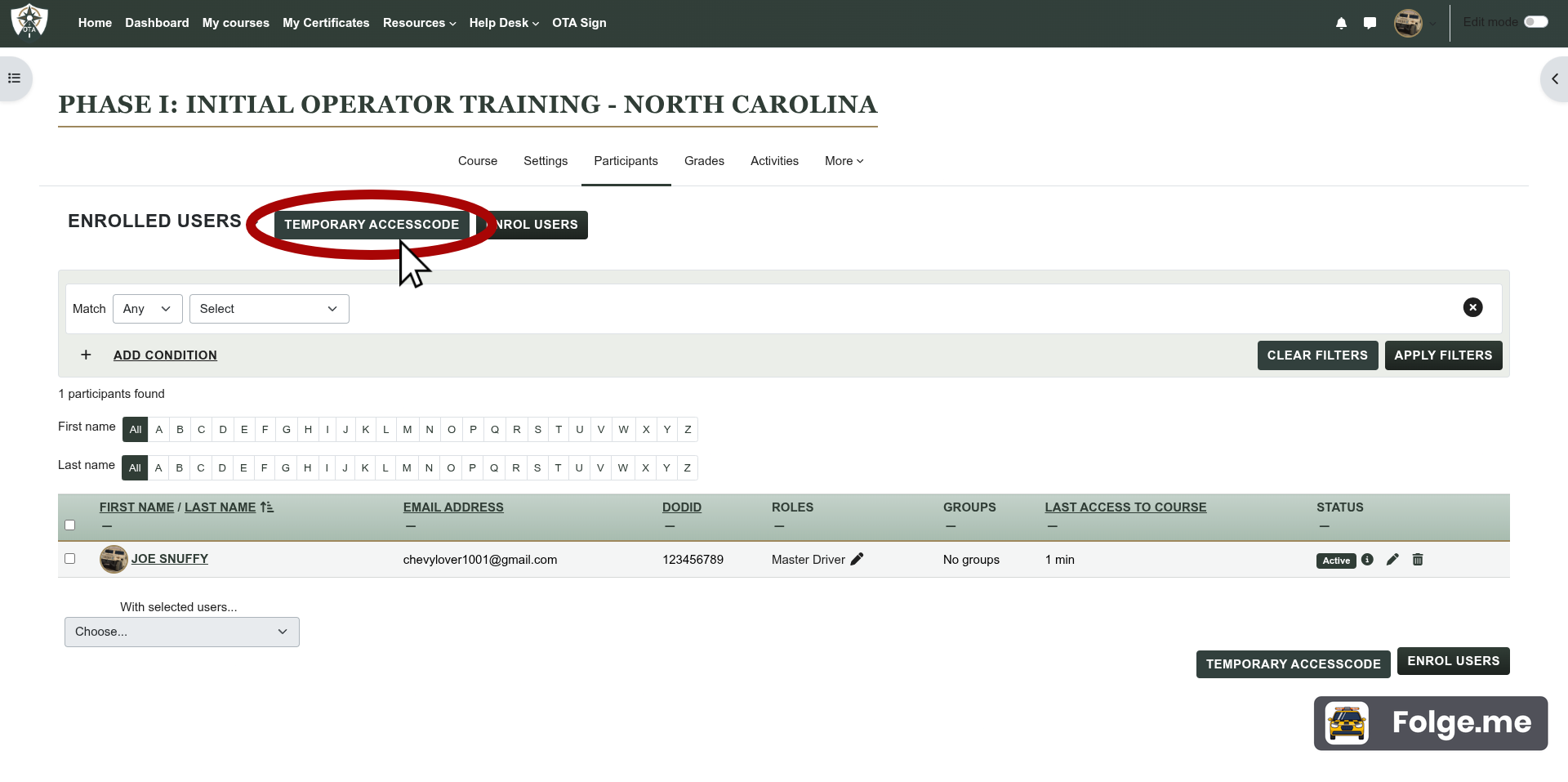The image size is (1568, 782).
Task: Delete Joe Snuffy's enrolment with trash icon
Action: click(1418, 560)
